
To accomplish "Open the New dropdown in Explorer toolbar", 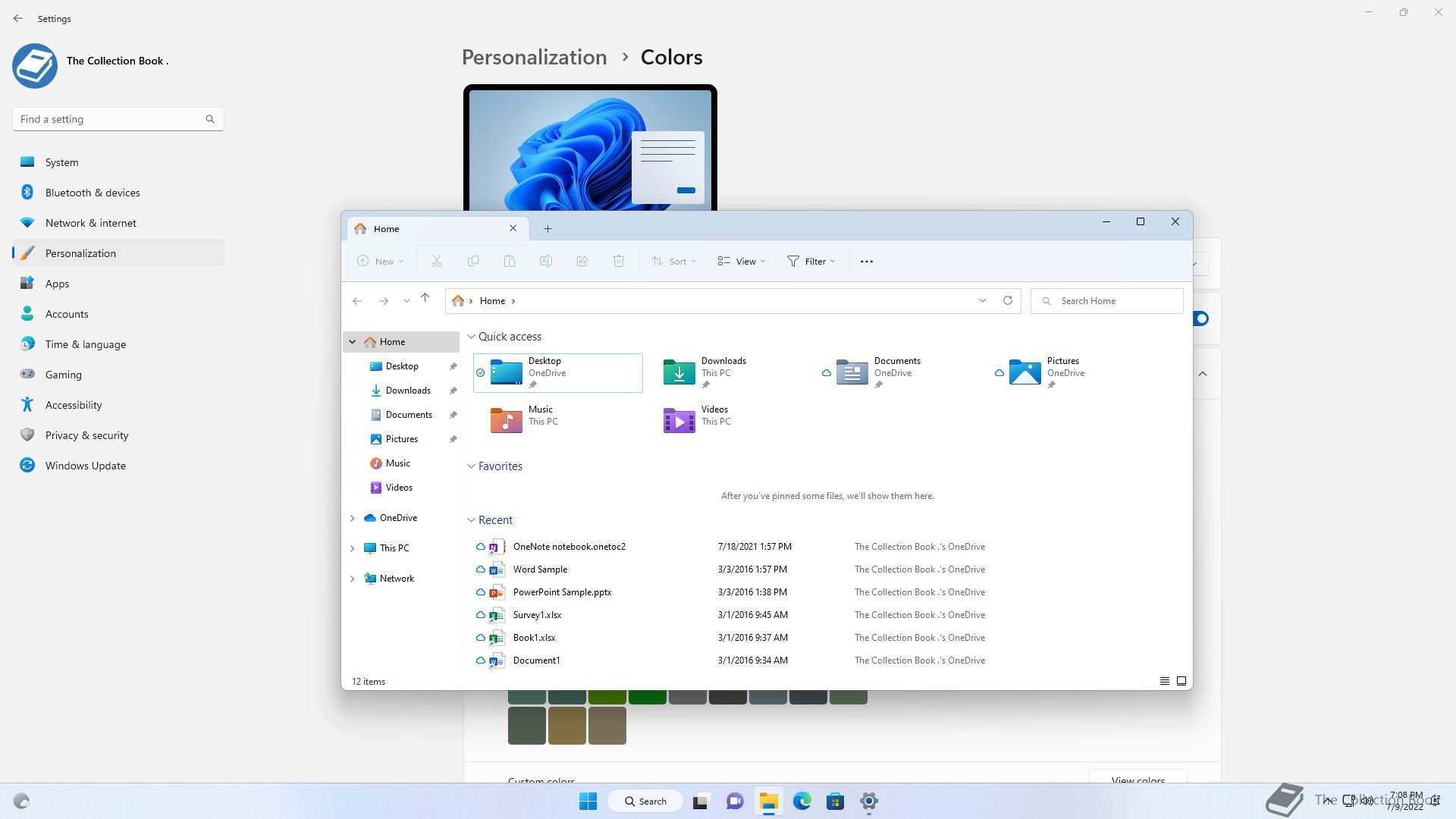I will tap(380, 261).
